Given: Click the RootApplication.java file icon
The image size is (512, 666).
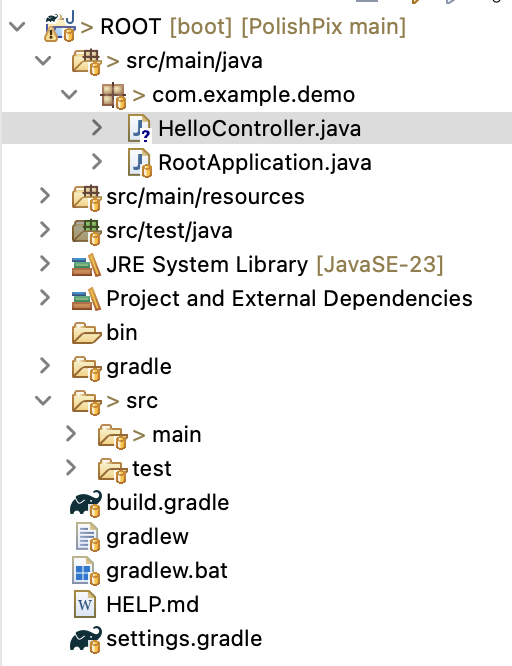Looking at the screenshot, I should (140, 163).
